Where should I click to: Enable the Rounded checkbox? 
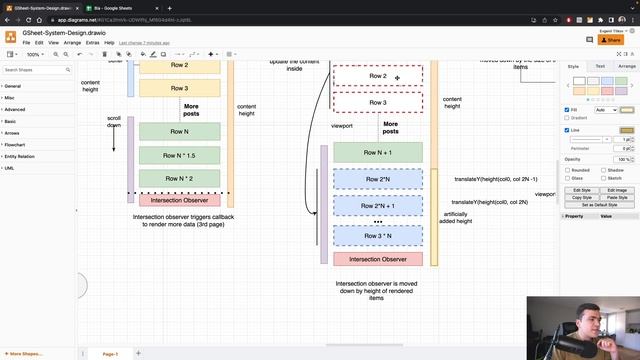click(x=567, y=170)
